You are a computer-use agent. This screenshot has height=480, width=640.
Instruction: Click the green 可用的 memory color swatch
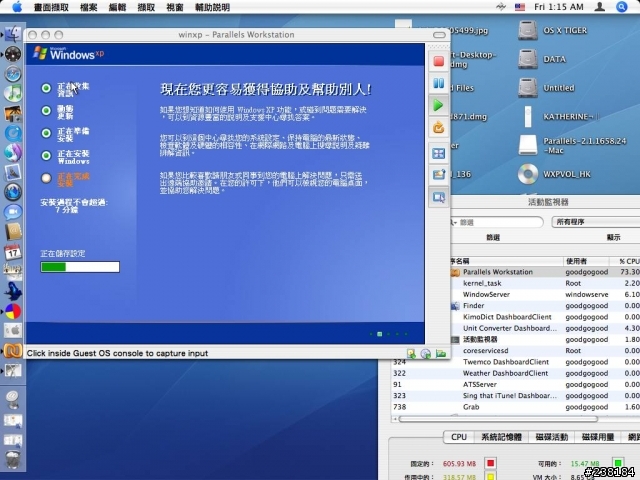click(x=618, y=463)
